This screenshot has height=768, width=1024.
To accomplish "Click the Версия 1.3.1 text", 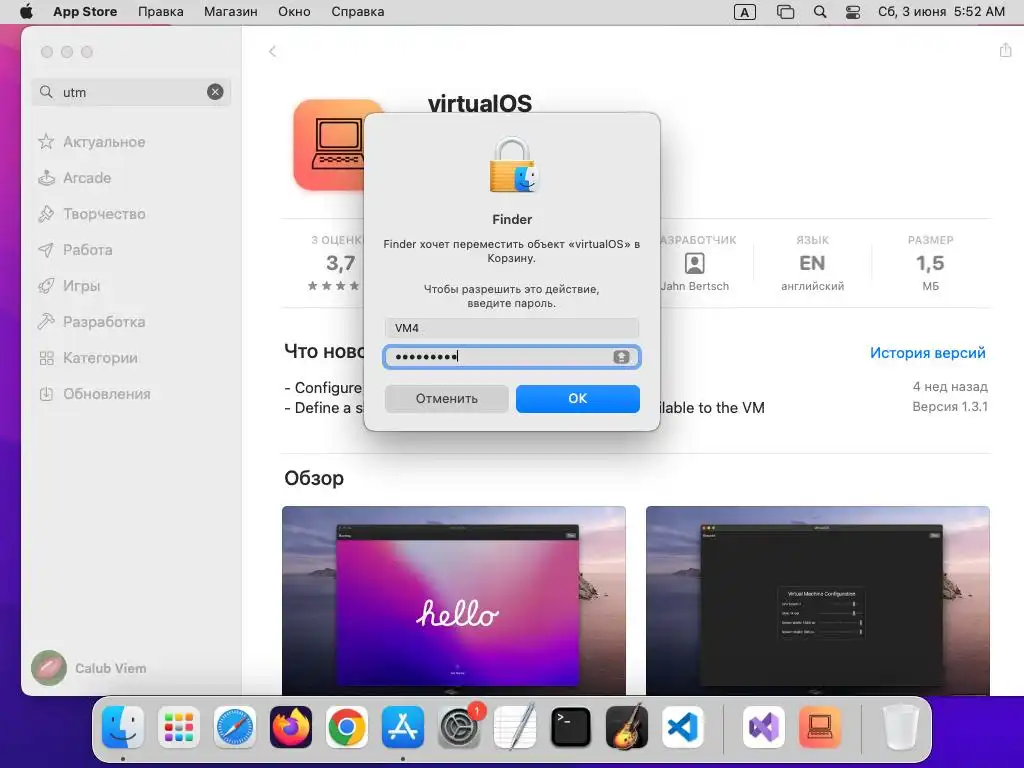I will pos(950,406).
